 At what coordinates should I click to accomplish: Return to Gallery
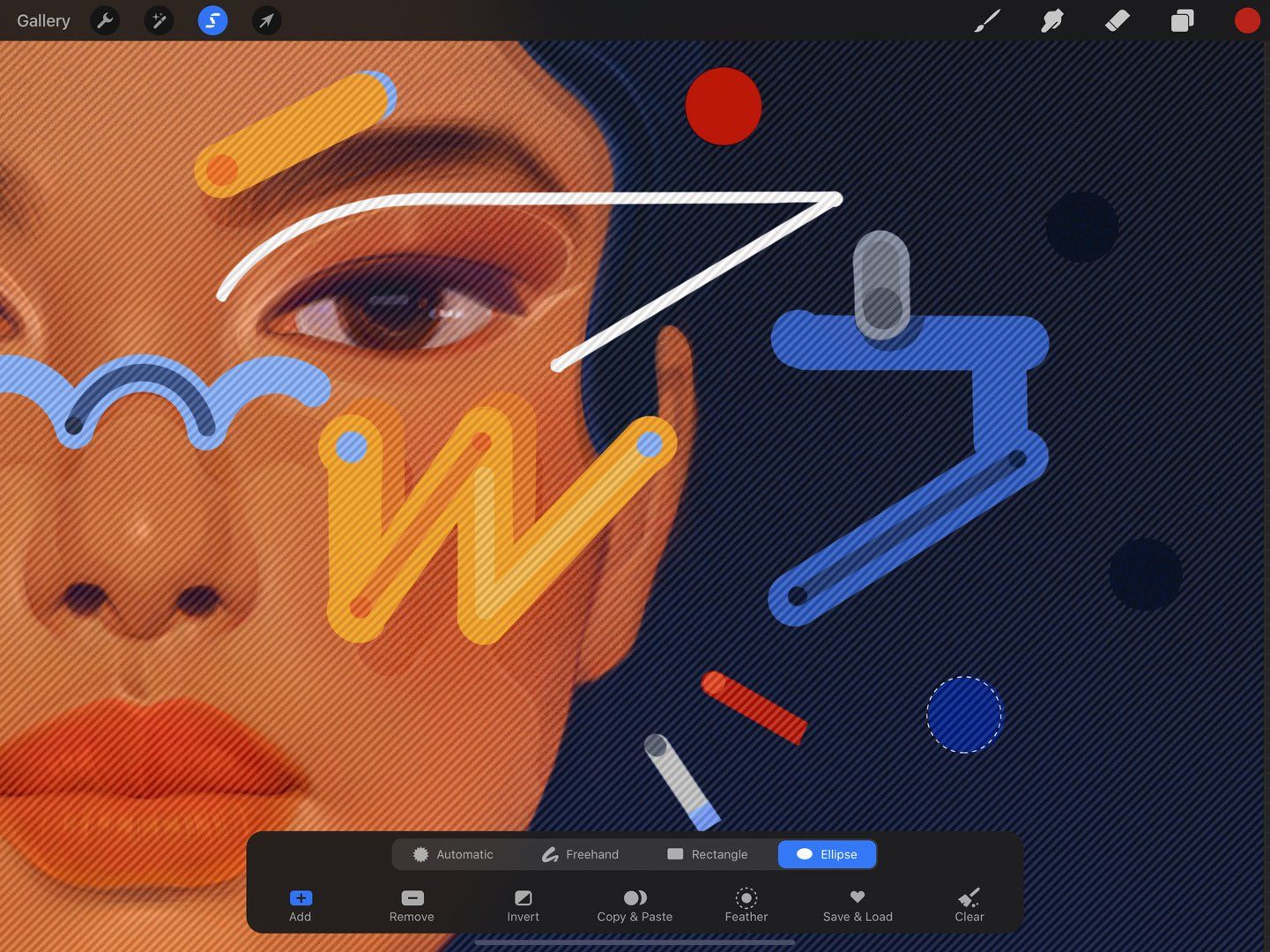point(43,20)
